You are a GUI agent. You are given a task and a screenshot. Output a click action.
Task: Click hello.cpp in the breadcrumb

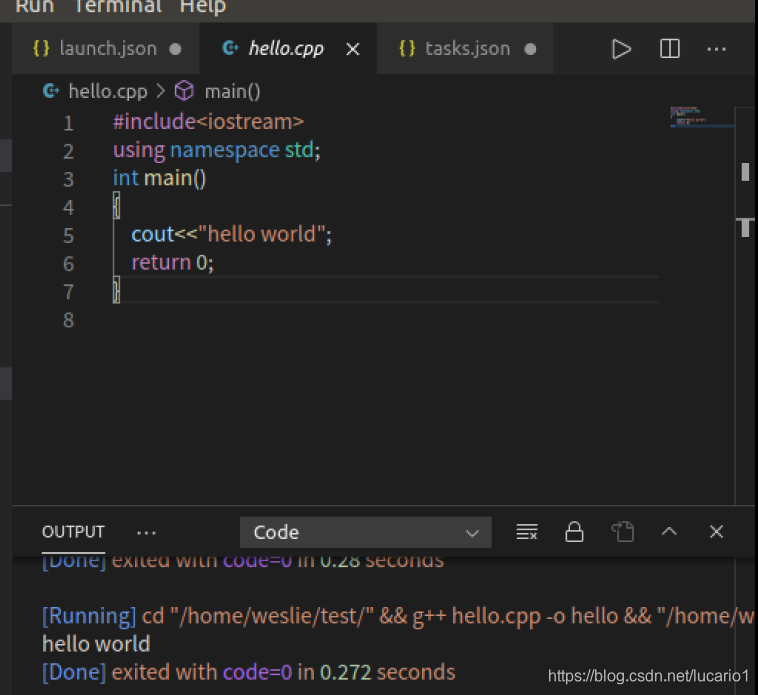click(x=108, y=91)
